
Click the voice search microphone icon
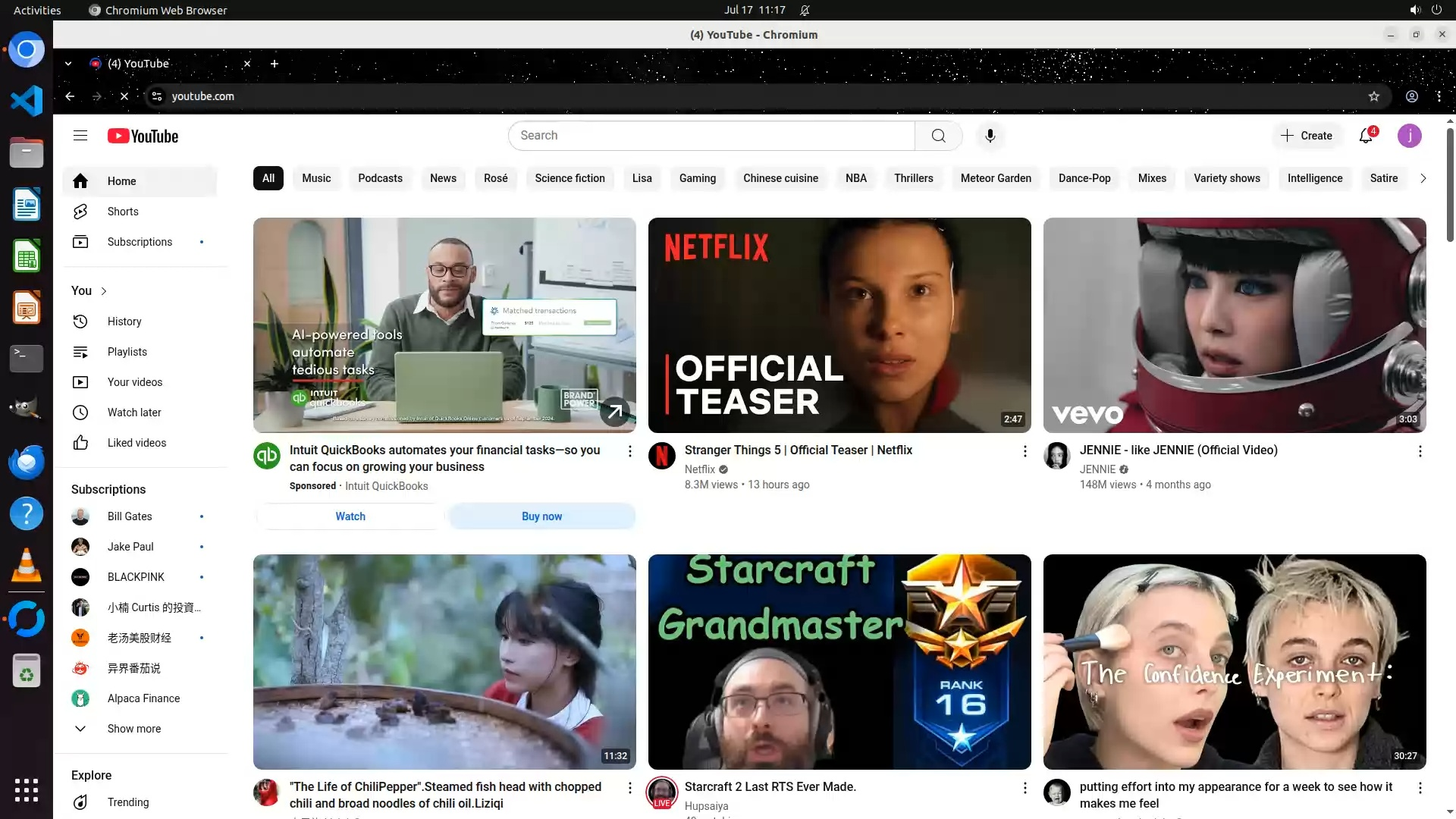[x=990, y=136]
